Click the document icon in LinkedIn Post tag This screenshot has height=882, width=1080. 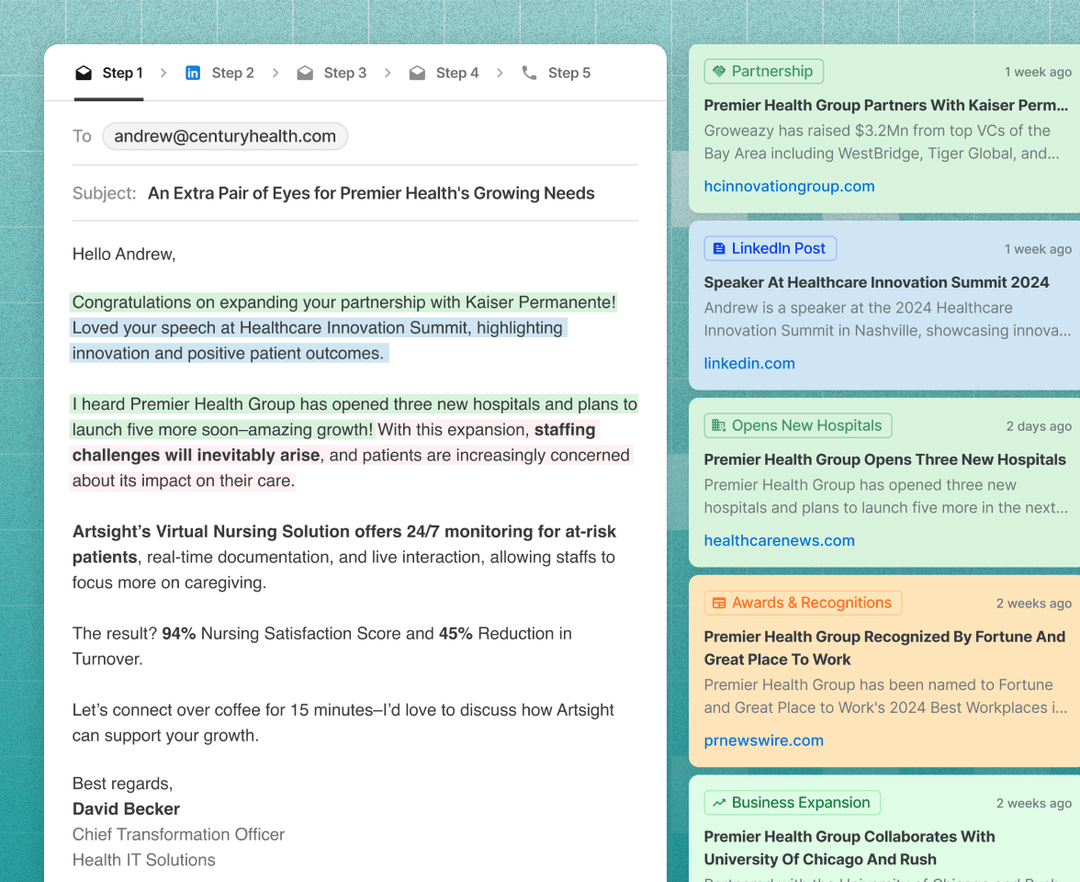click(x=719, y=248)
